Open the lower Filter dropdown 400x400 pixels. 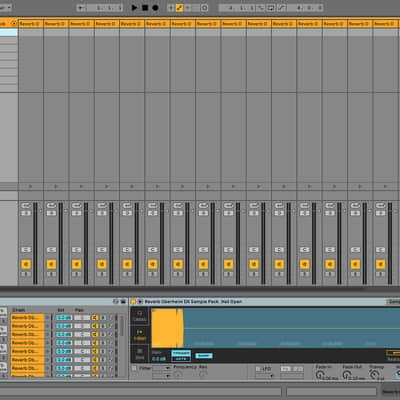(x=162, y=376)
